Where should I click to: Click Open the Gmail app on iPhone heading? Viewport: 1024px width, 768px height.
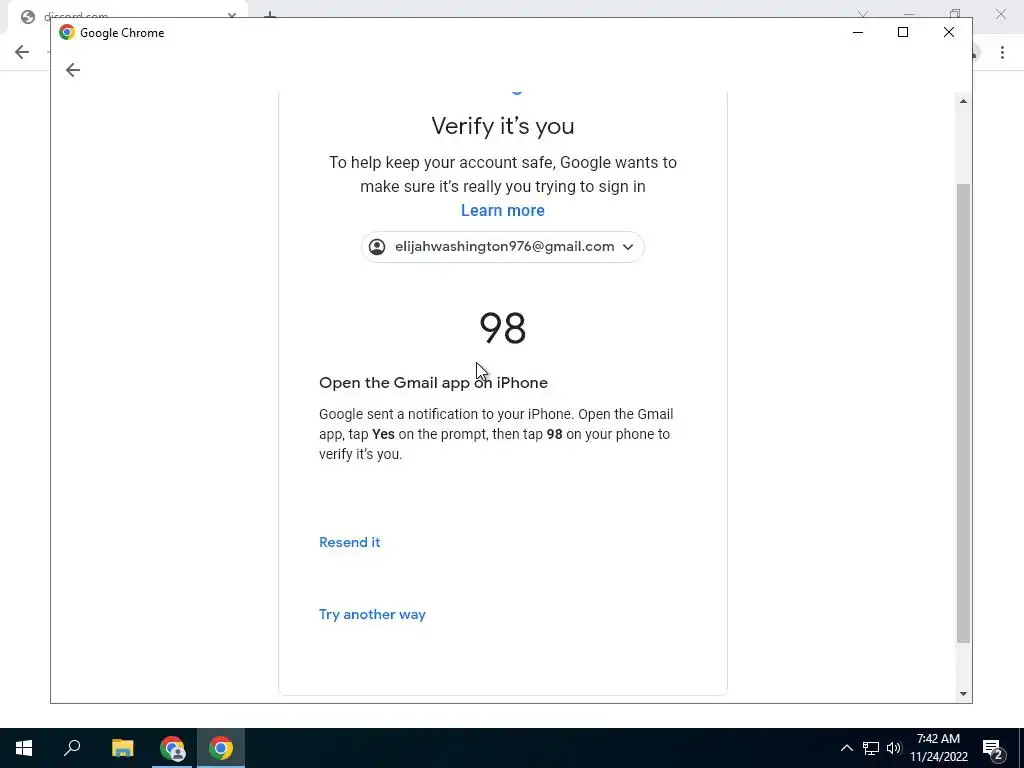coord(433,383)
